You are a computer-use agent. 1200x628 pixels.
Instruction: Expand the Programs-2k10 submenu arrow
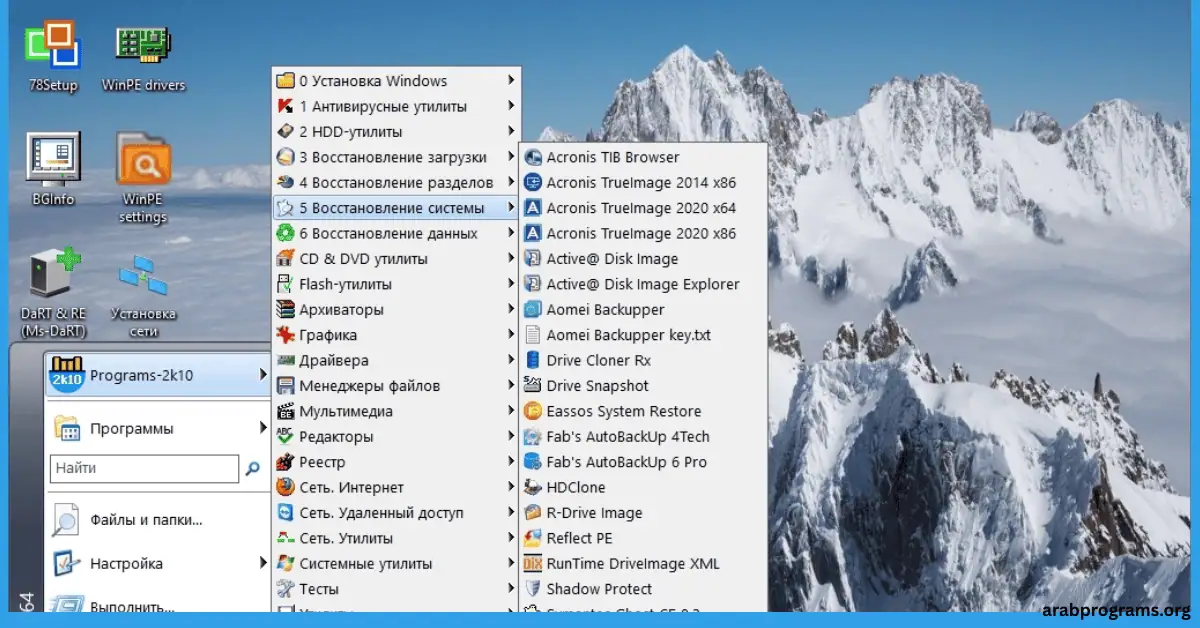click(263, 375)
